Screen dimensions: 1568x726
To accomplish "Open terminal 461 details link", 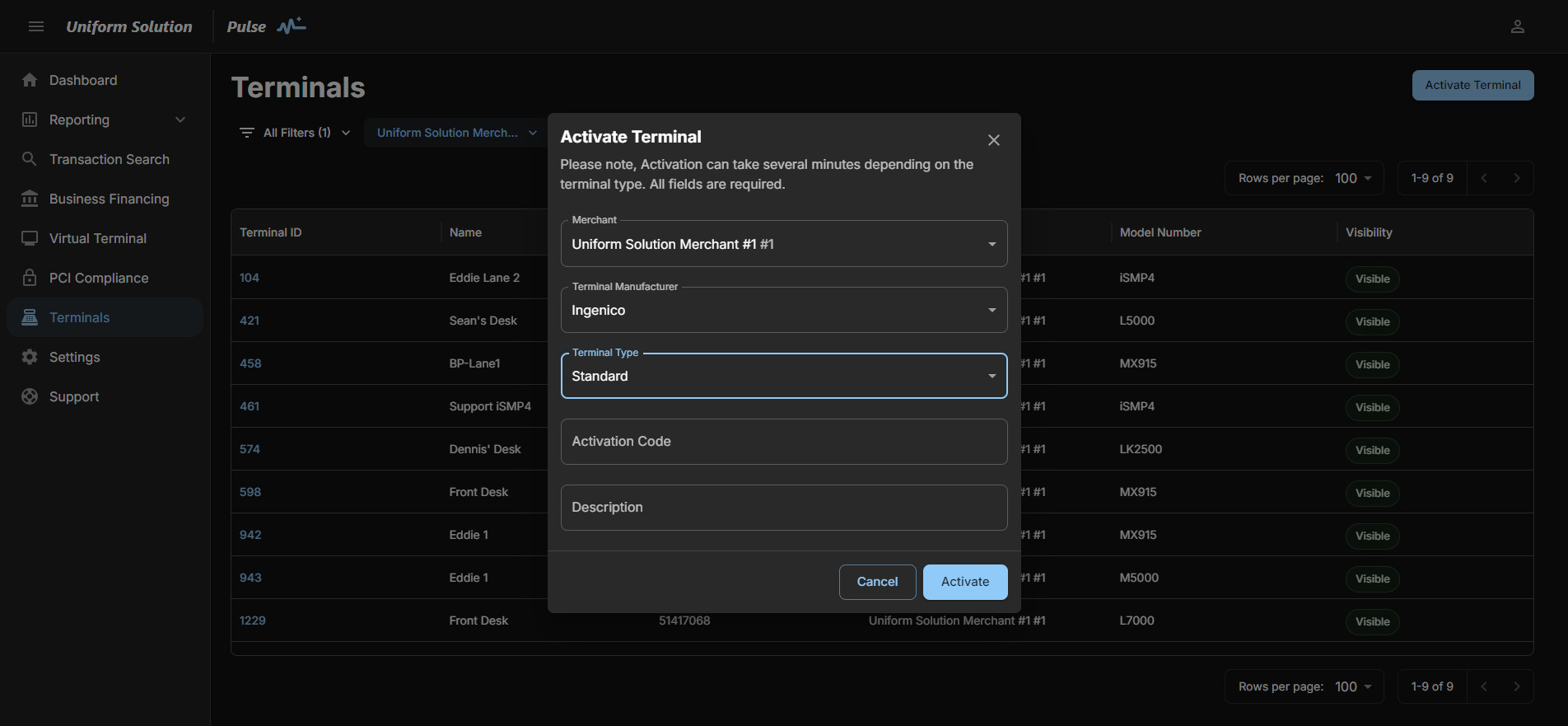I will coord(250,406).
